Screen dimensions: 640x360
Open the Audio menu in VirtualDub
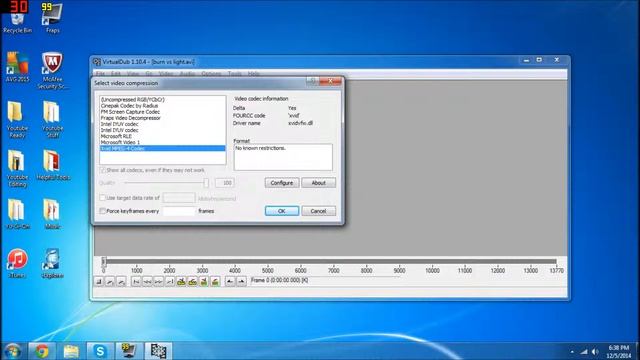pos(187,74)
